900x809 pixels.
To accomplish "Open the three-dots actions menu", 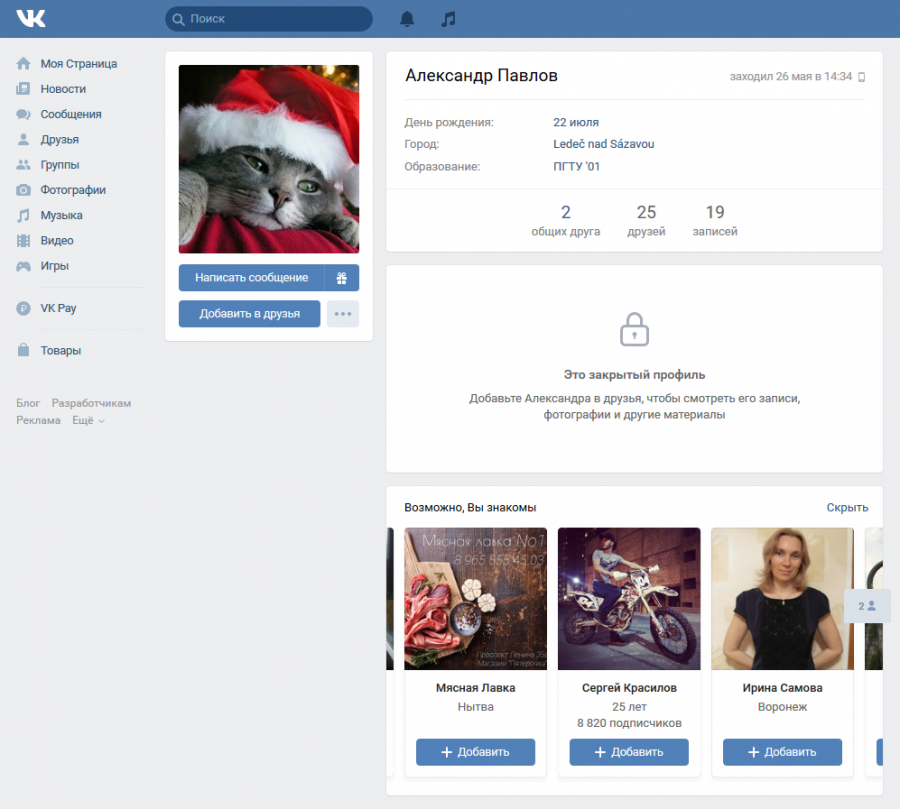I will 343,314.
